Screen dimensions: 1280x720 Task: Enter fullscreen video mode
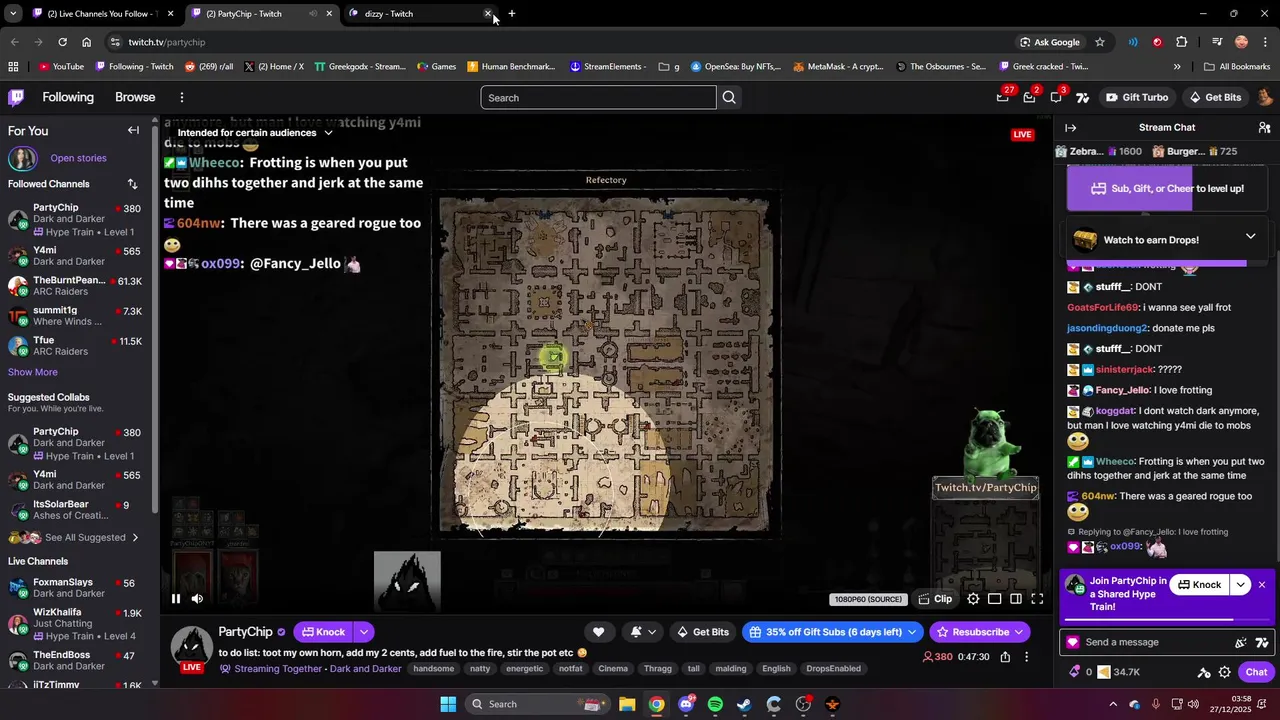click(x=1037, y=599)
